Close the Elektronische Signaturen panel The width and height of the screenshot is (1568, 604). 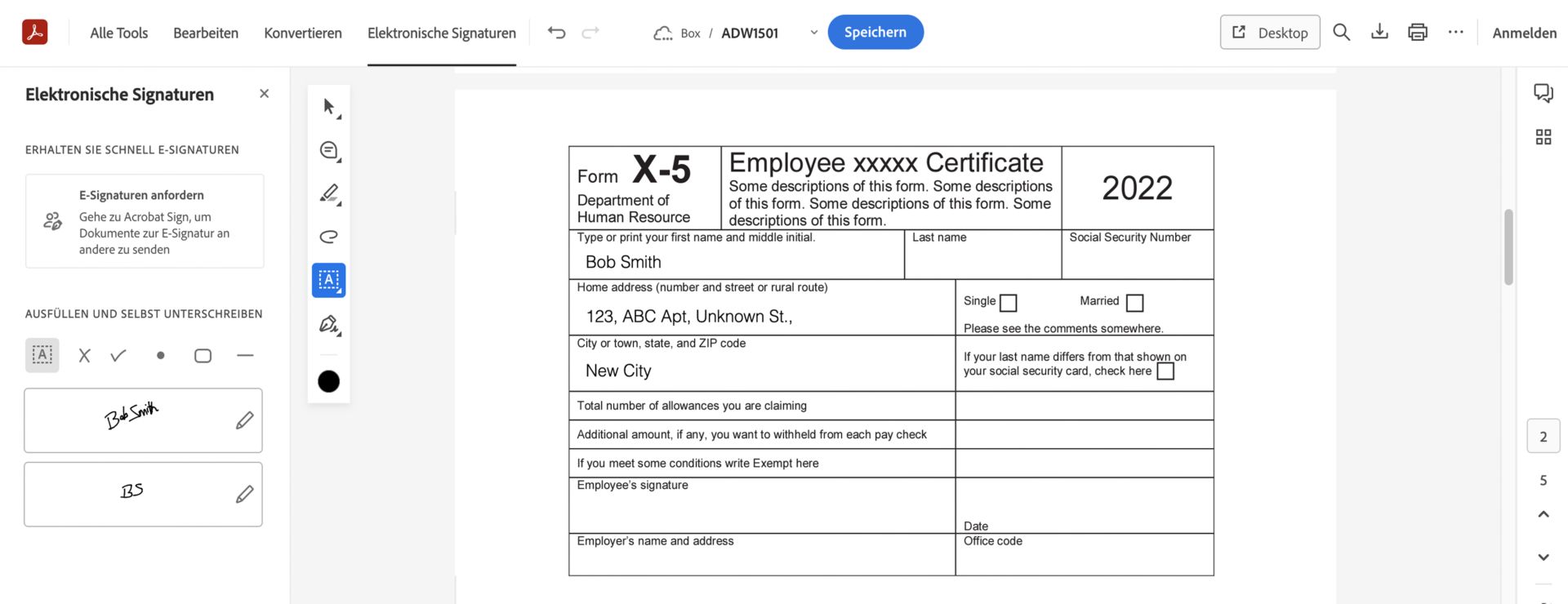264,94
